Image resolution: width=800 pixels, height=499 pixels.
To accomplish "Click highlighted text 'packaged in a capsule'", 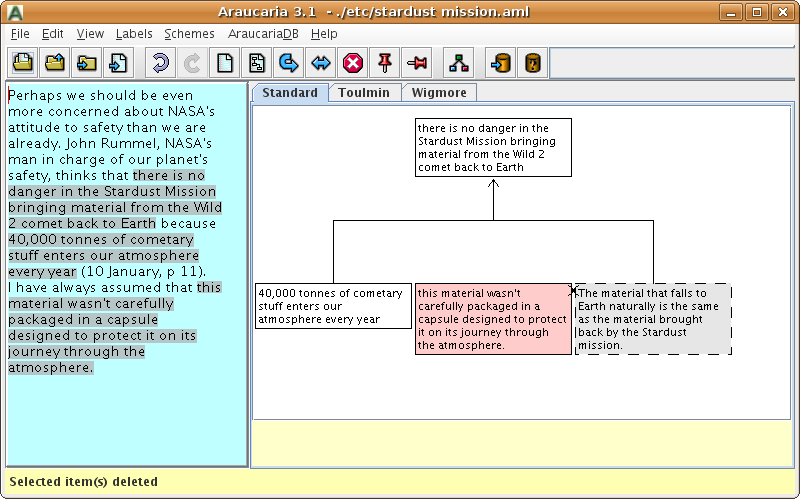I will [x=83, y=319].
